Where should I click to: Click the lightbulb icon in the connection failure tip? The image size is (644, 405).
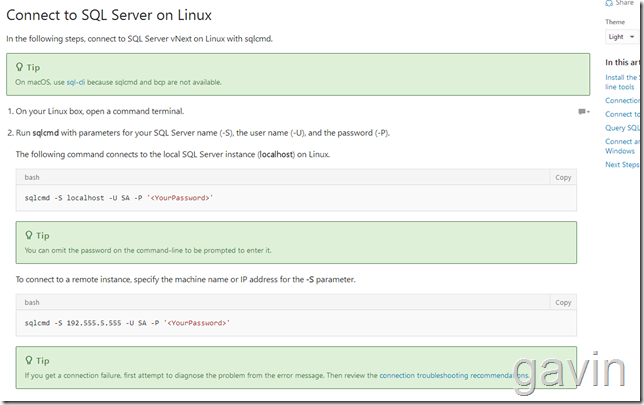[x=29, y=360]
